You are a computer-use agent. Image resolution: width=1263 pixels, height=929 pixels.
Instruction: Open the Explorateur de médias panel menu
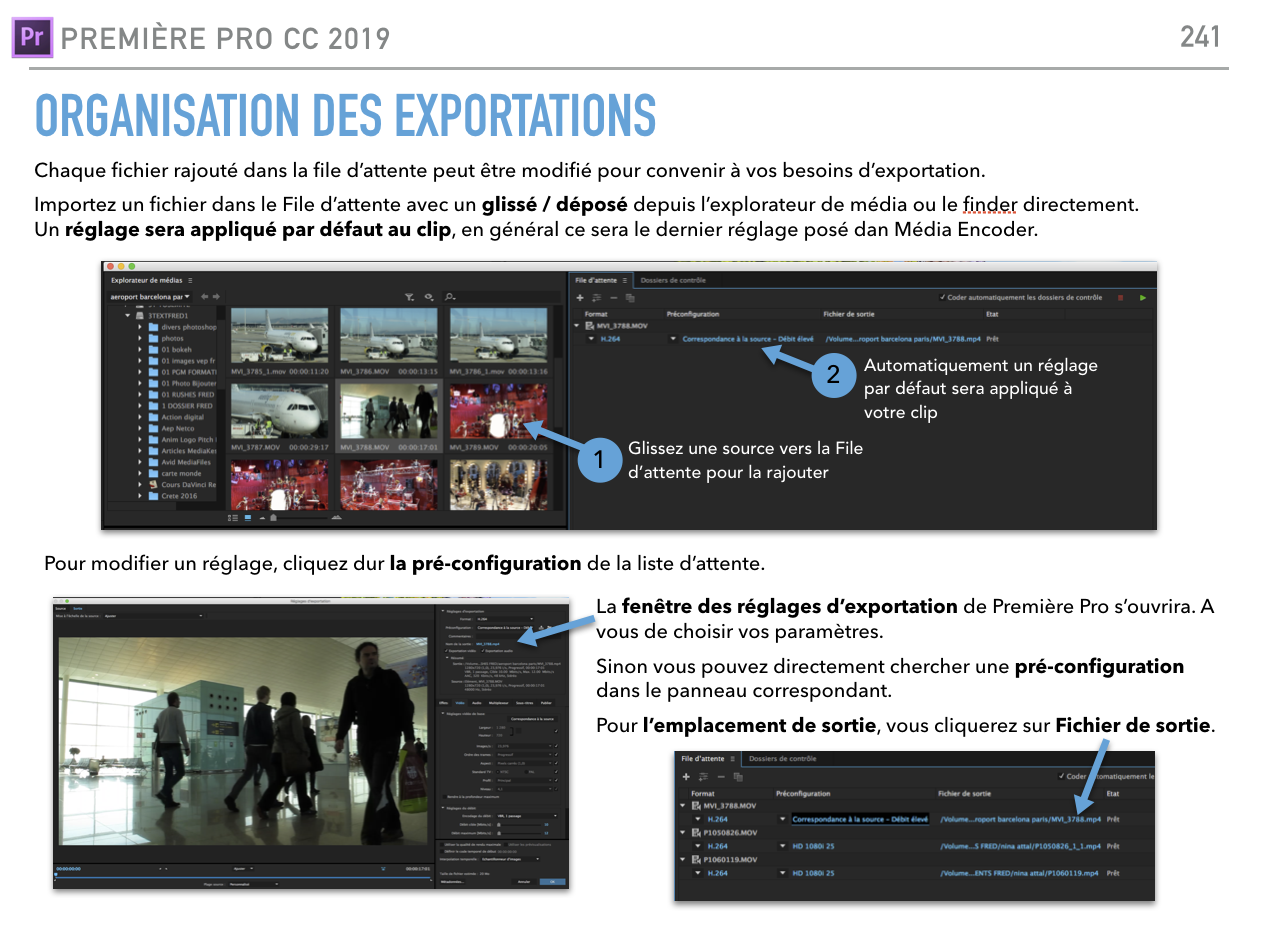pos(189,281)
